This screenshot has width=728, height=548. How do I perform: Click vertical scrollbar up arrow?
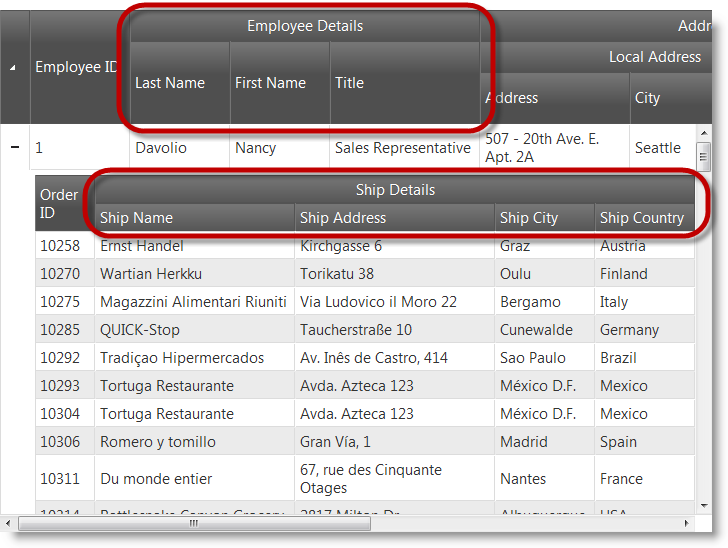tap(704, 132)
